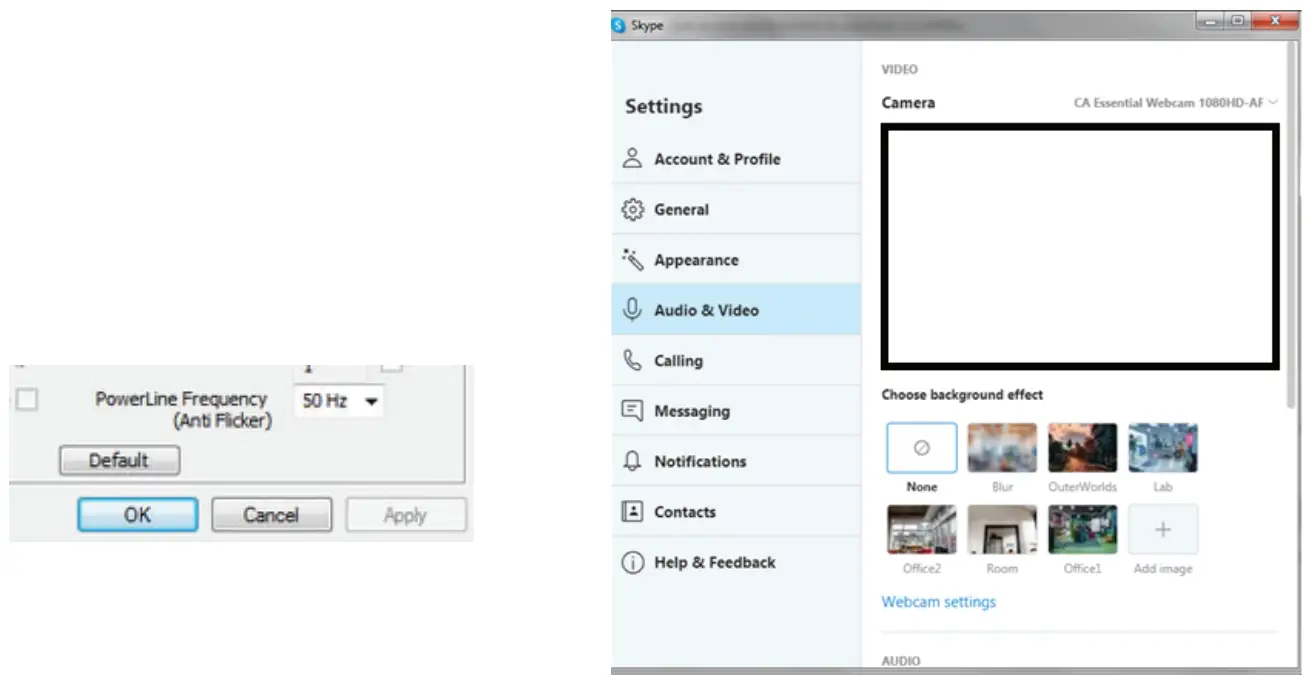Click the Appearance magic wand icon
The image size is (1306, 679).
click(632, 259)
